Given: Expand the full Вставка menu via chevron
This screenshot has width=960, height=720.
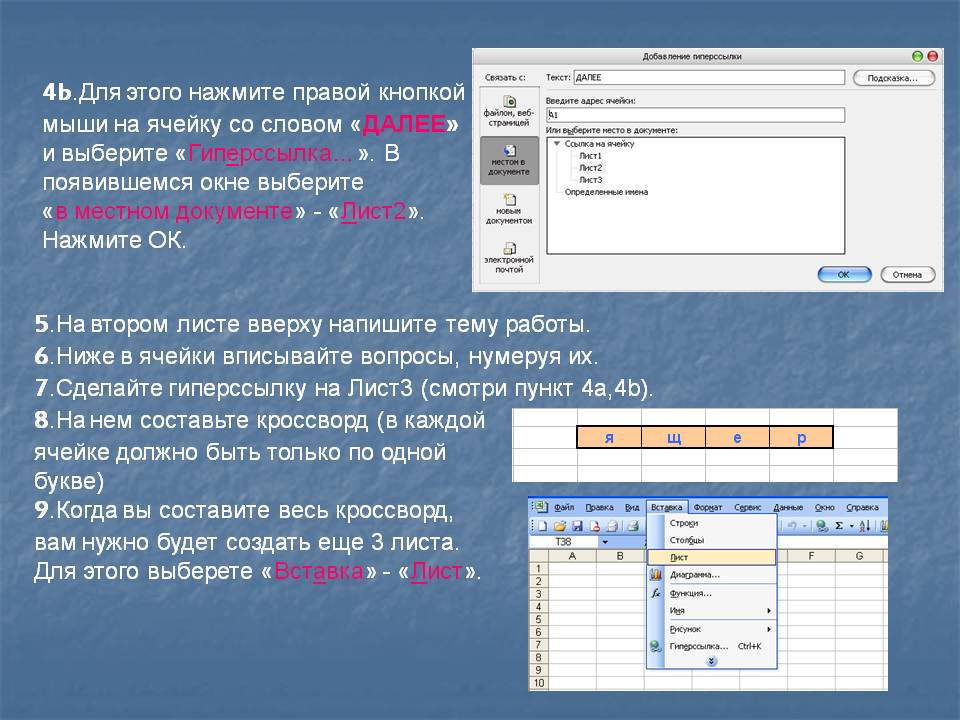Looking at the screenshot, I should point(711,662).
